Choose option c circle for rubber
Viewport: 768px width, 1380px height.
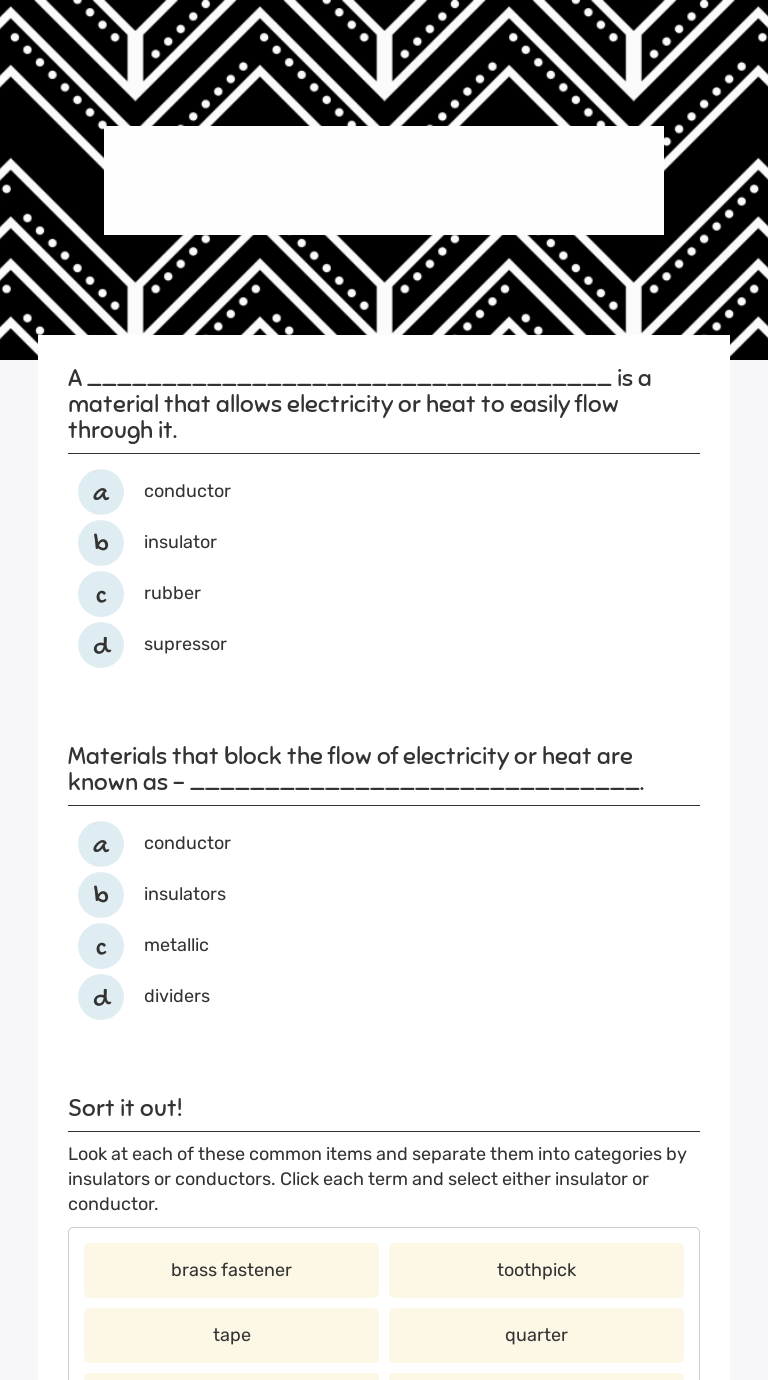pyautogui.click(x=101, y=594)
